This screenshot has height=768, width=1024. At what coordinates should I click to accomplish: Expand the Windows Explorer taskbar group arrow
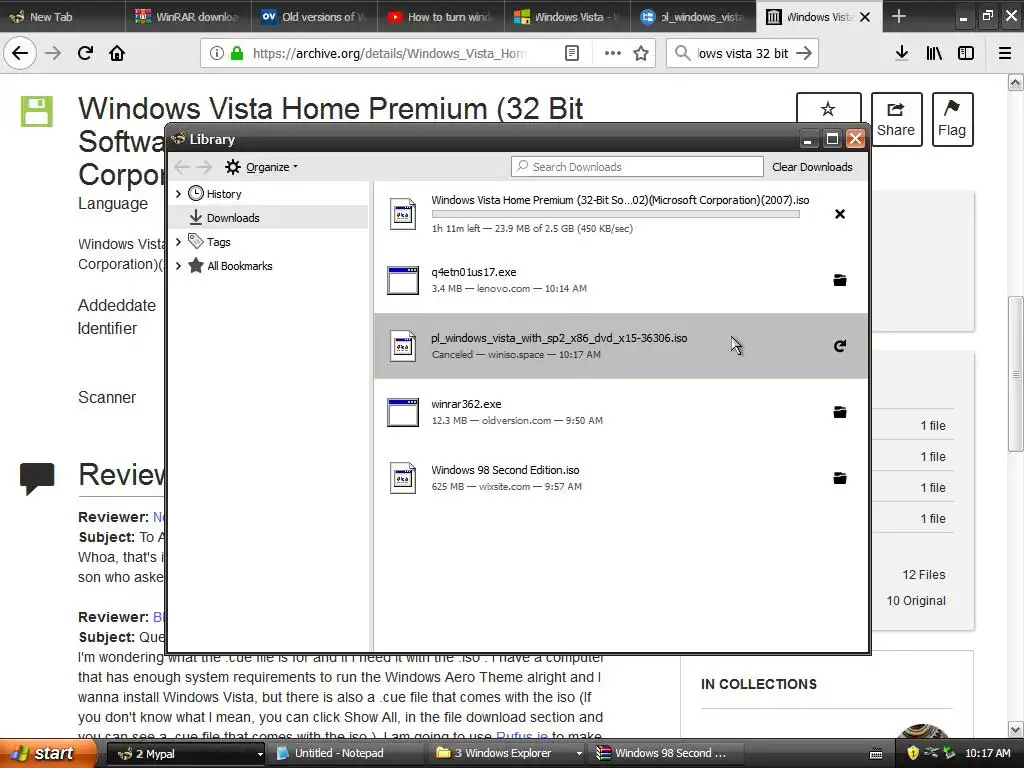point(579,754)
